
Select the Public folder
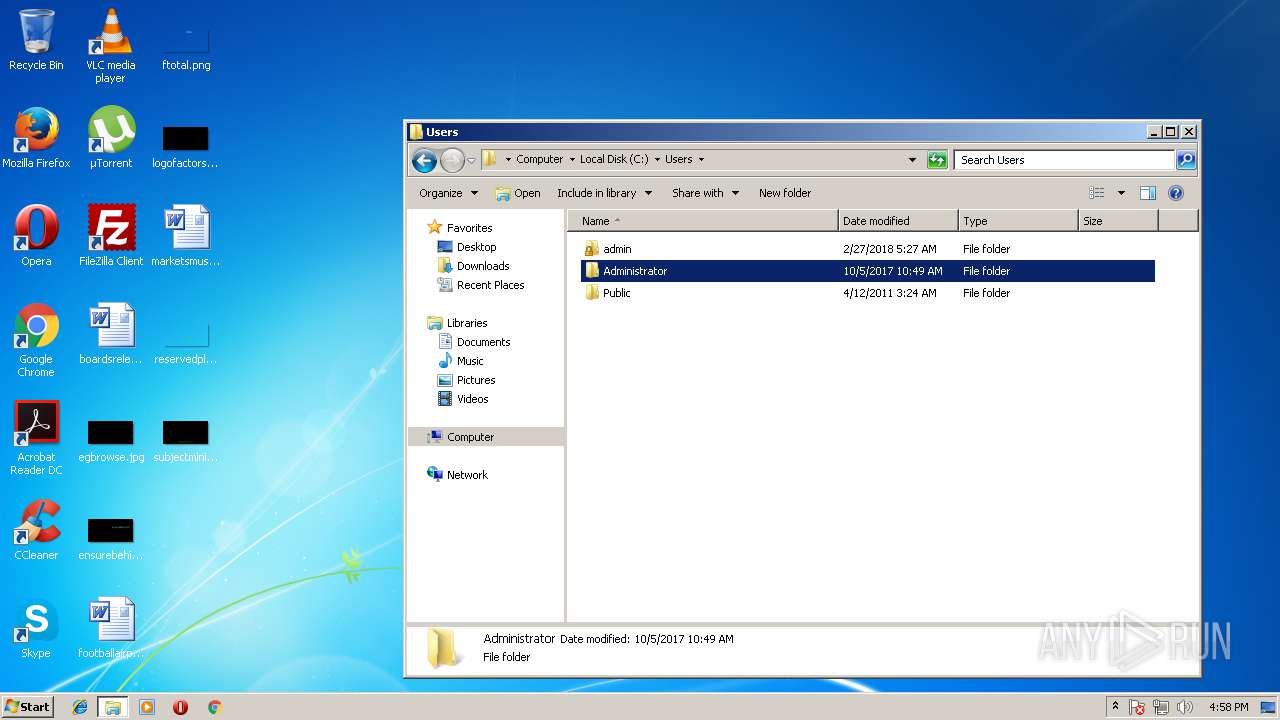(868, 293)
